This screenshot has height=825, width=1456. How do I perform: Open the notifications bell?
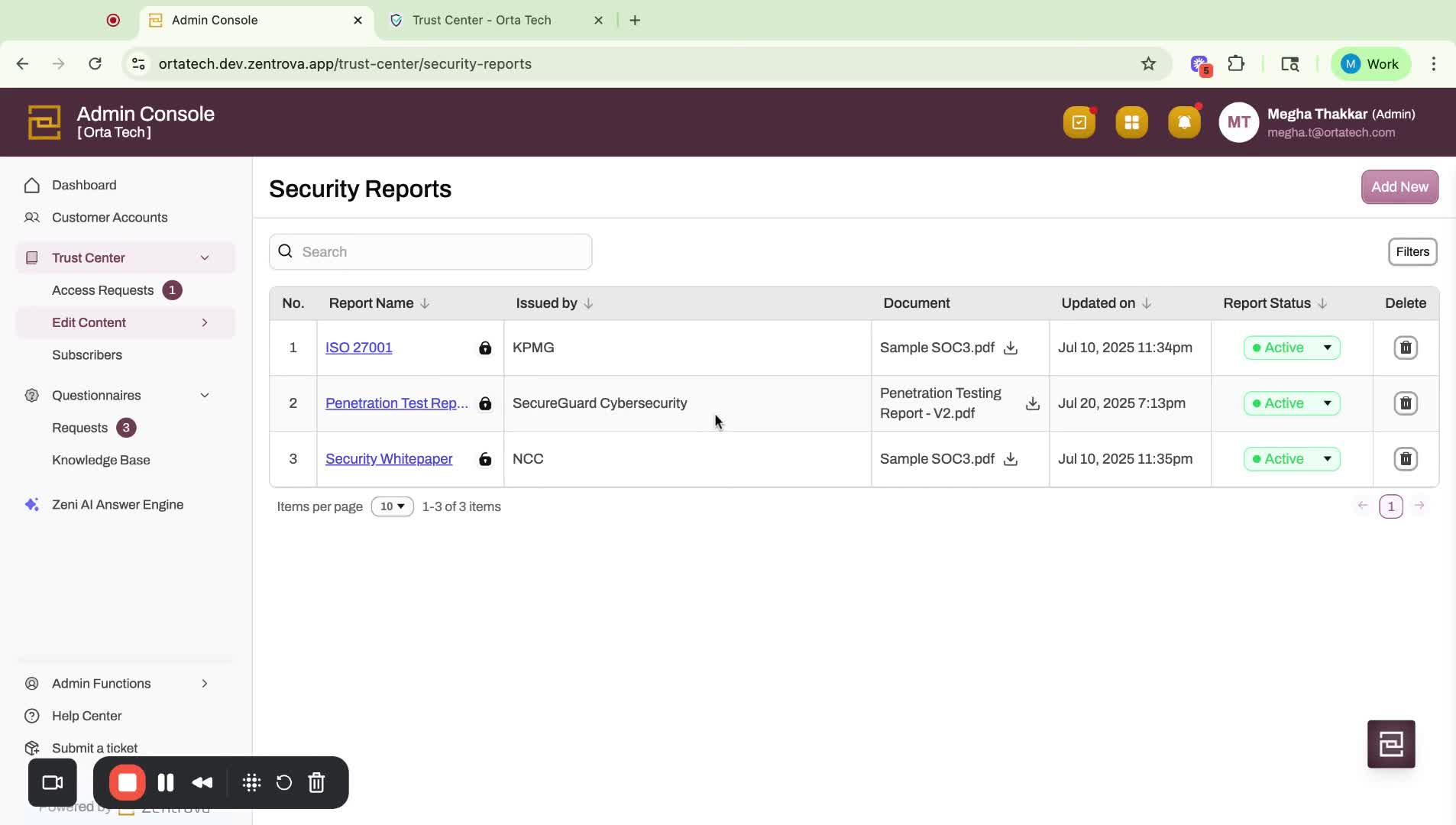[x=1184, y=122]
